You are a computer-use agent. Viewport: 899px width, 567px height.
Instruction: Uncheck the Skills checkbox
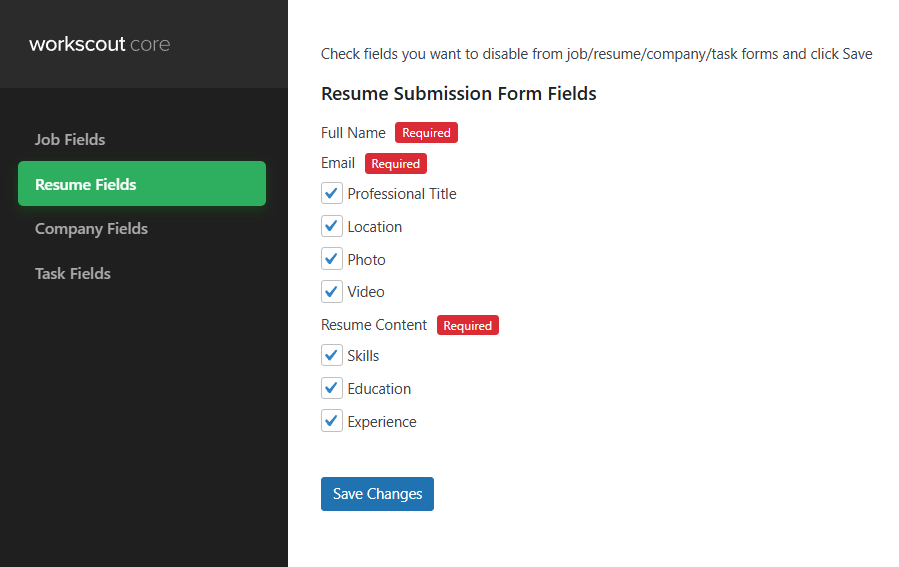[332, 355]
